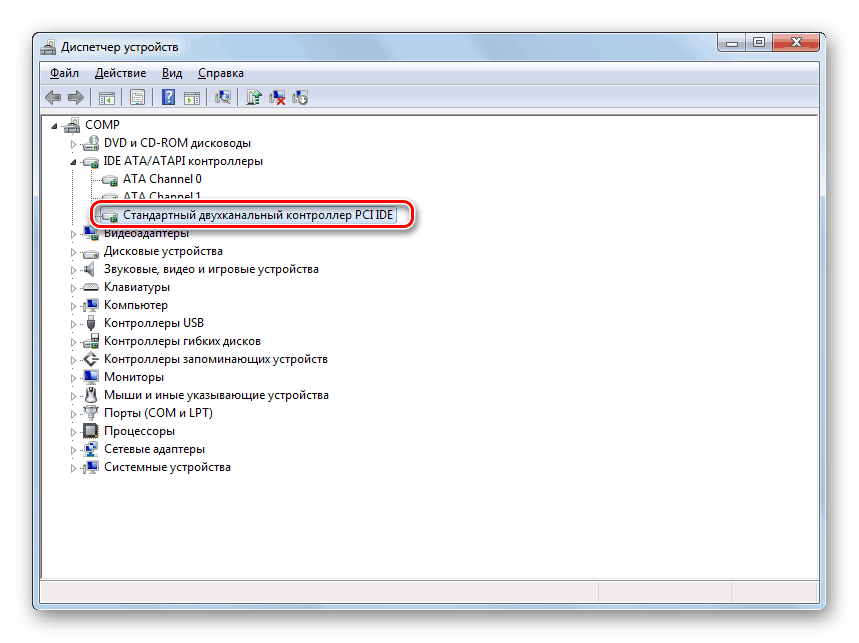Screen dimensions: 859x643
Task: Select the Scan for hardware changes icon
Action: point(222,97)
